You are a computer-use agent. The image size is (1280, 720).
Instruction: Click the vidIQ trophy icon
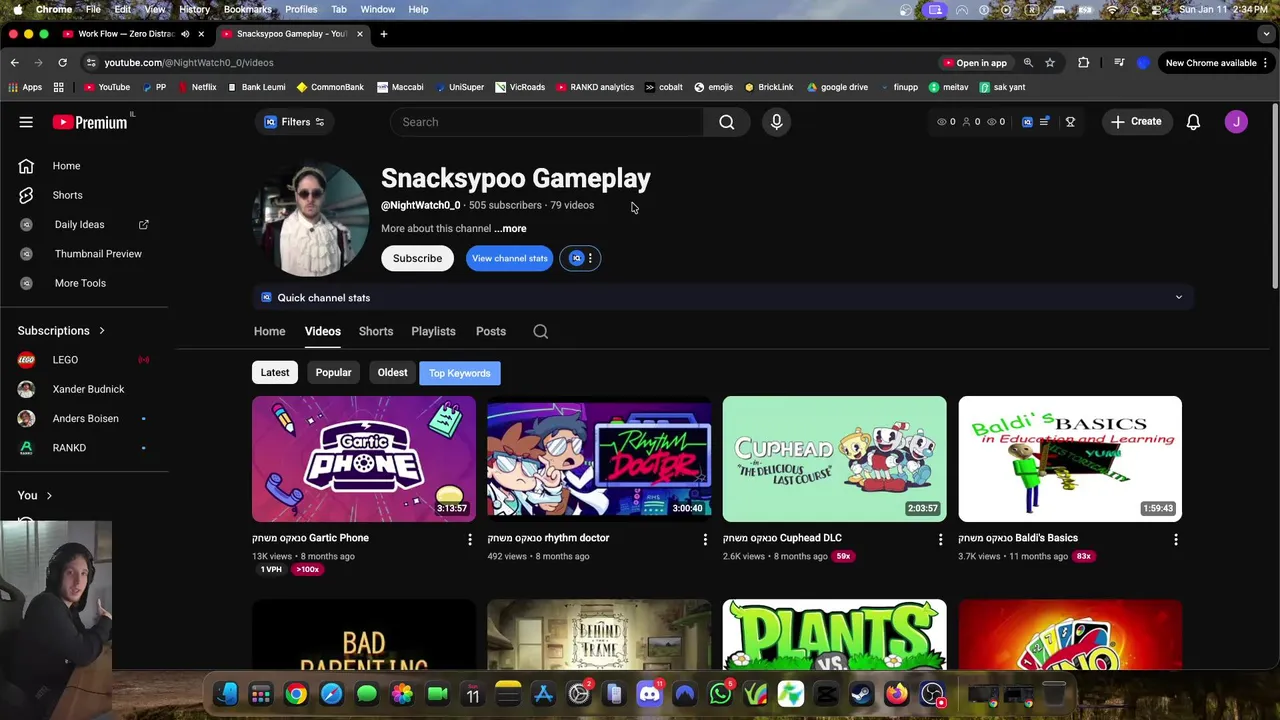1070,122
